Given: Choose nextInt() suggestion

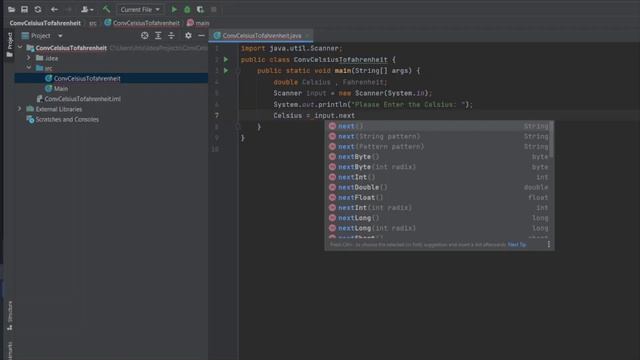Looking at the screenshot, I should 438,177.
